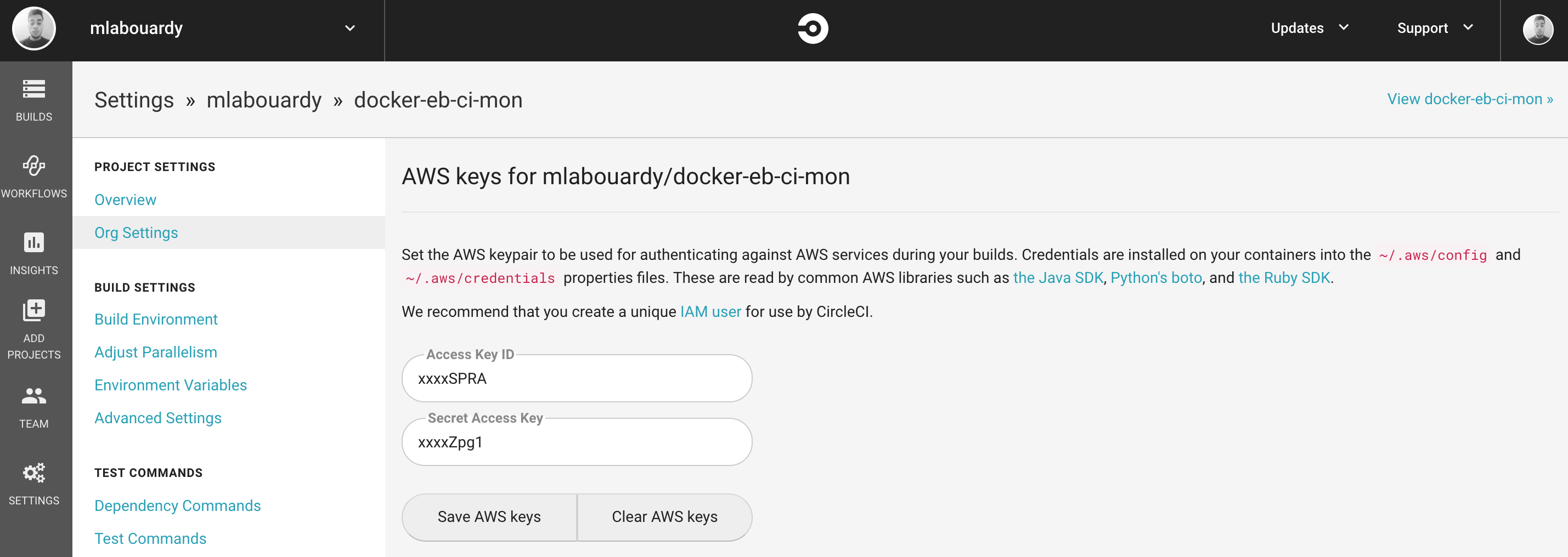Click the mlabouardy organization avatar top left
The image size is (1568, 557).
(x=34, y=28)
